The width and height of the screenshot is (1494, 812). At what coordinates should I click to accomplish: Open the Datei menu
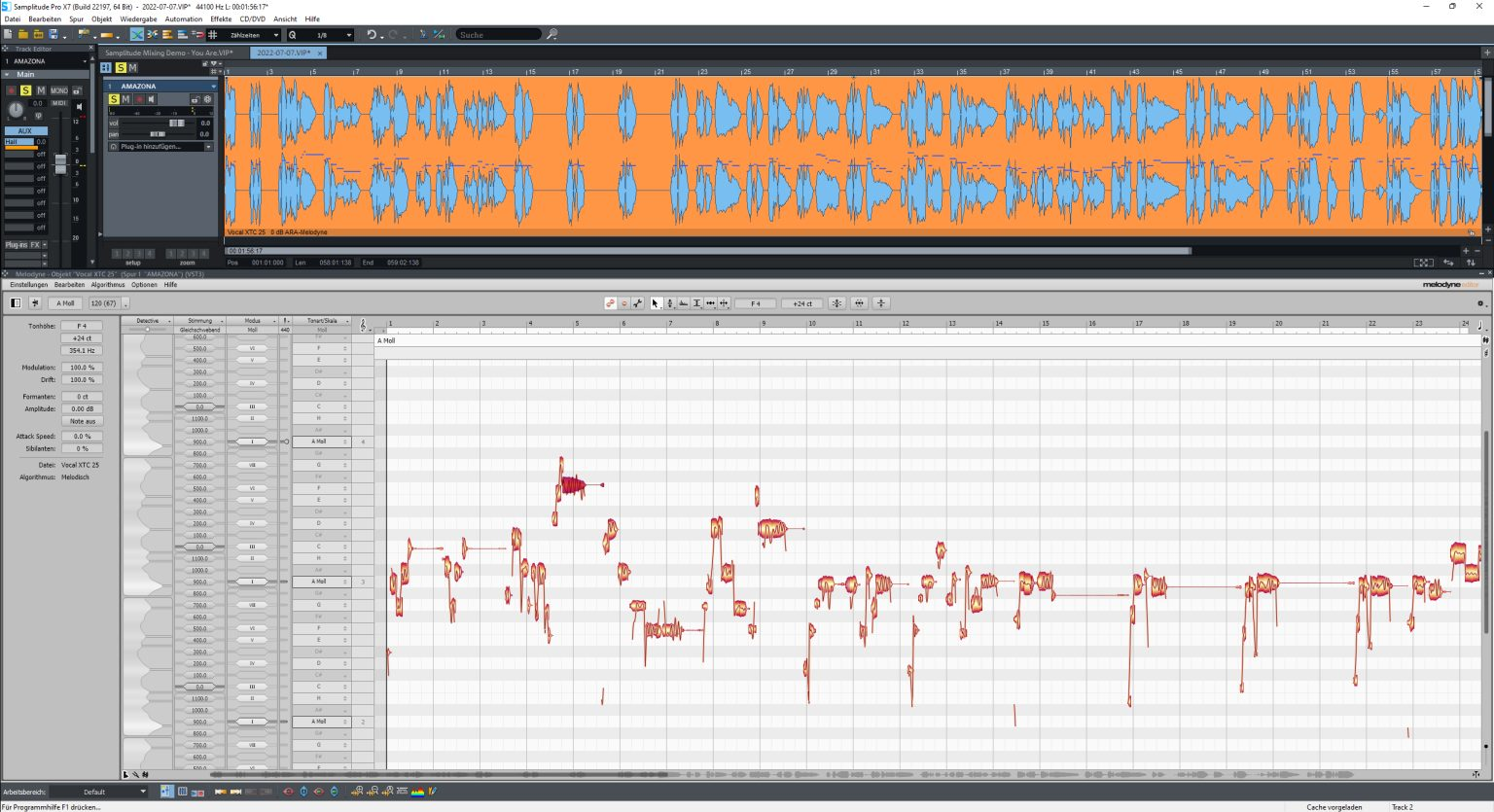click(x=13, y=19)
